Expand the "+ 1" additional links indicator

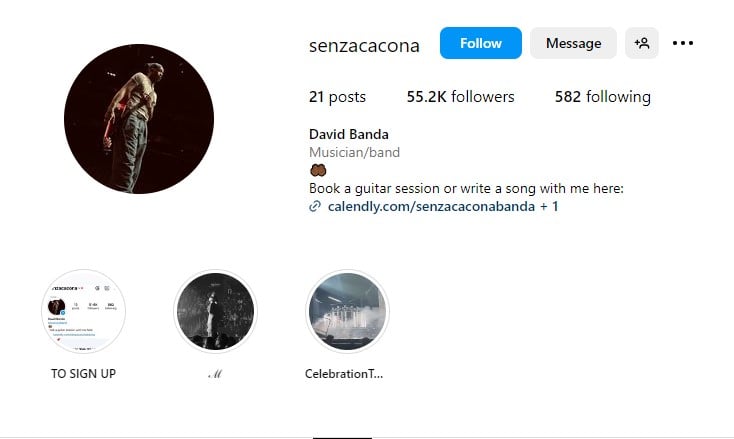(550, 206)
